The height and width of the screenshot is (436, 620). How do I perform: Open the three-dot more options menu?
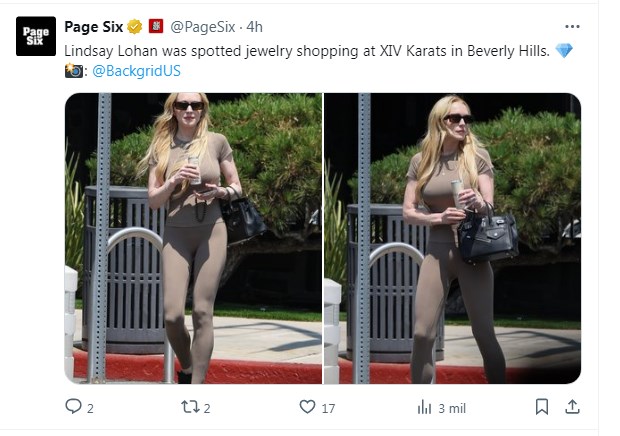(x=572, y=26)
